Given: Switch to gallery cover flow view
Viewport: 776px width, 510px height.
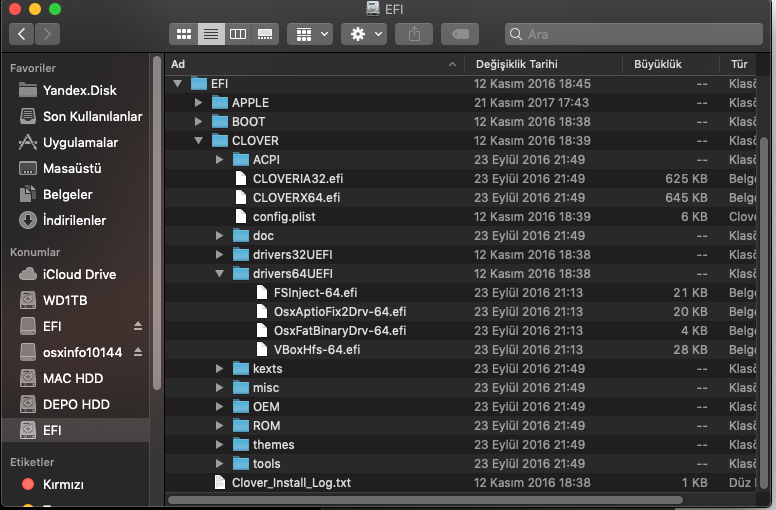Looking at the screenshot, I should (x=265, y=34).
